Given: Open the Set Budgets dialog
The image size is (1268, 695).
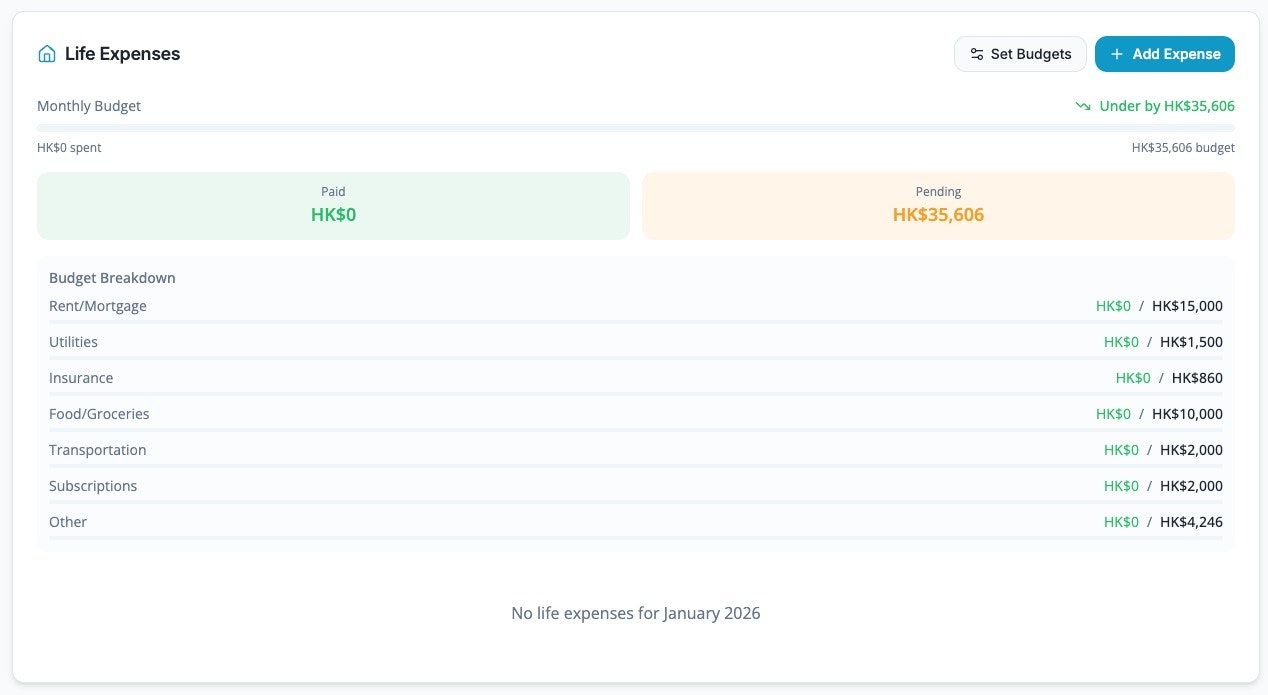Looking at the screenshot, I should coord(1020,54).
